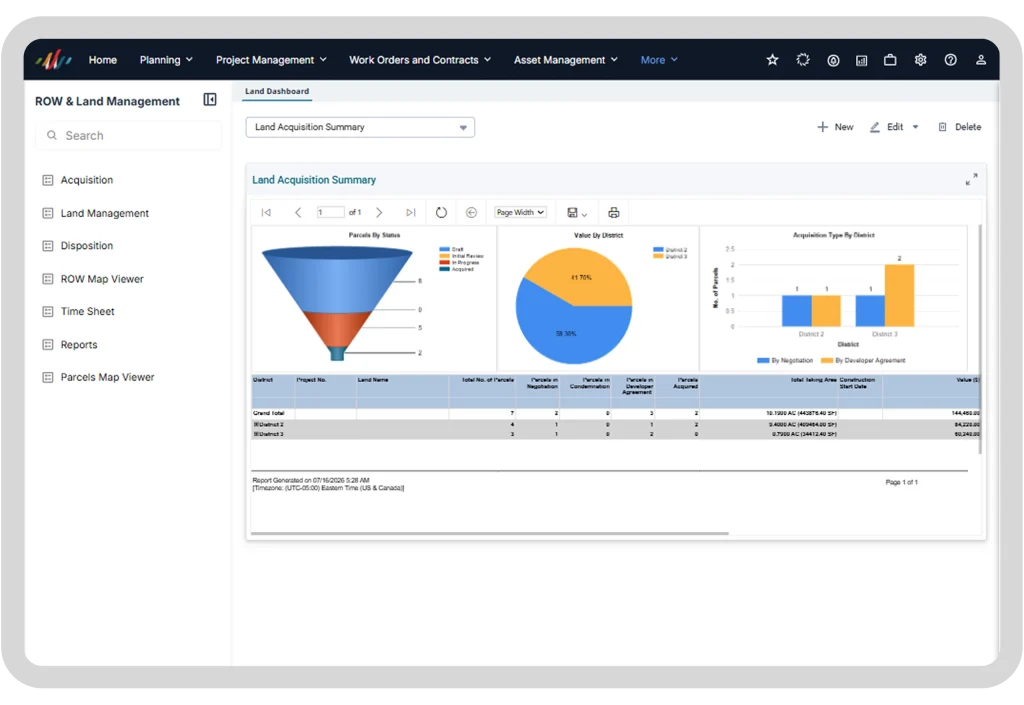Refresh the Land Acquisition report
Screen dimensions: 1024x705
point(441,213)
